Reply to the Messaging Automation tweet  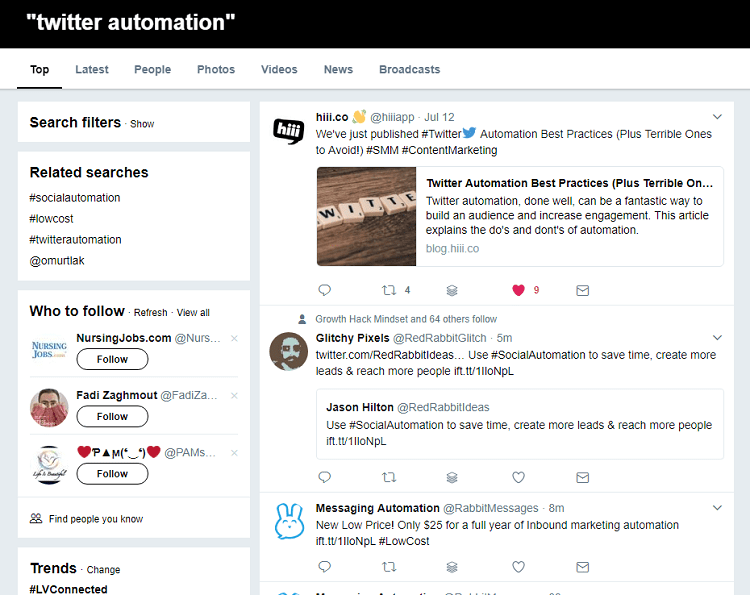pyautogui.click(x=324, y=567)
